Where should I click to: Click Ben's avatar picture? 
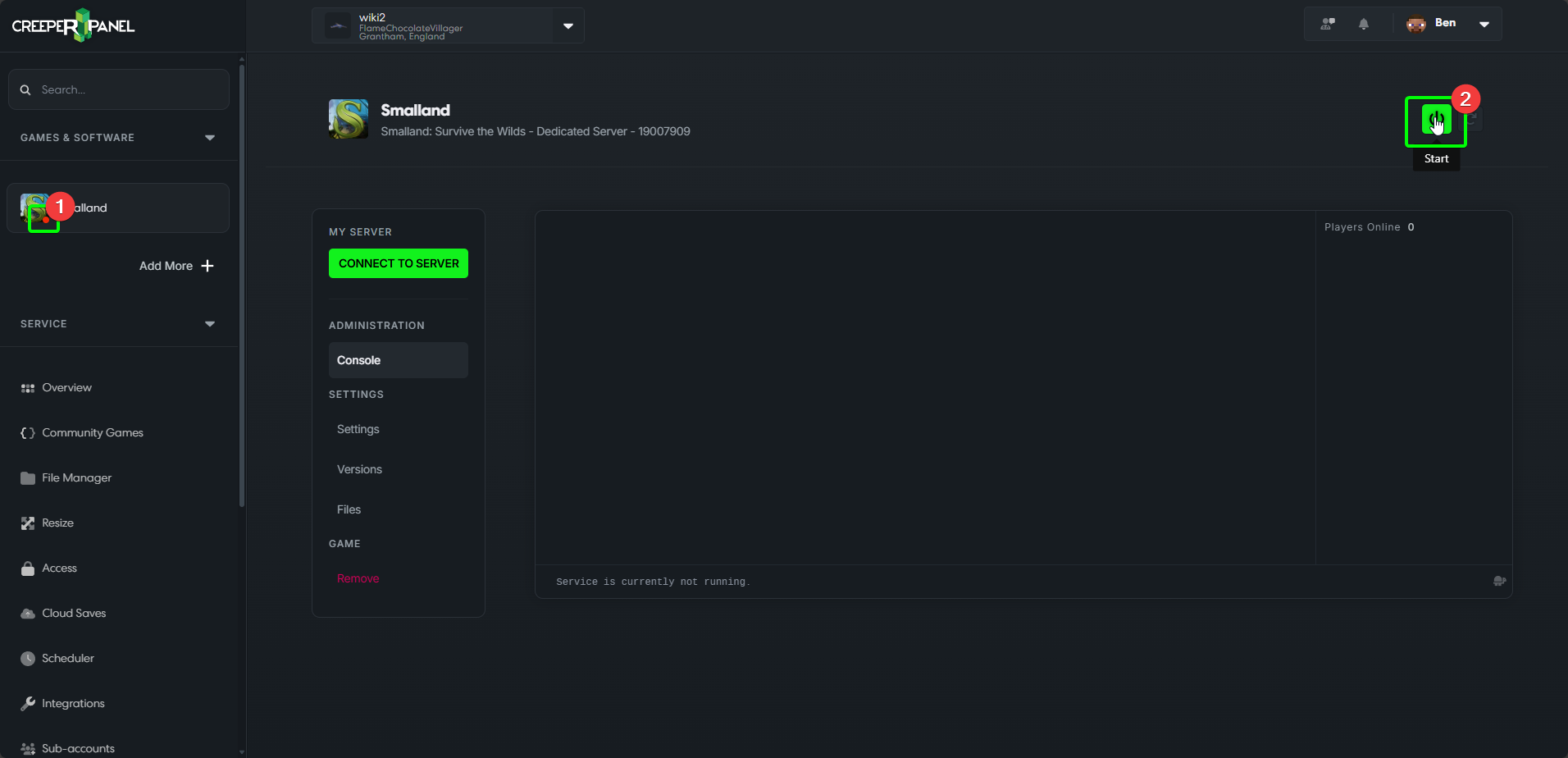click(x=1416, y=24)
